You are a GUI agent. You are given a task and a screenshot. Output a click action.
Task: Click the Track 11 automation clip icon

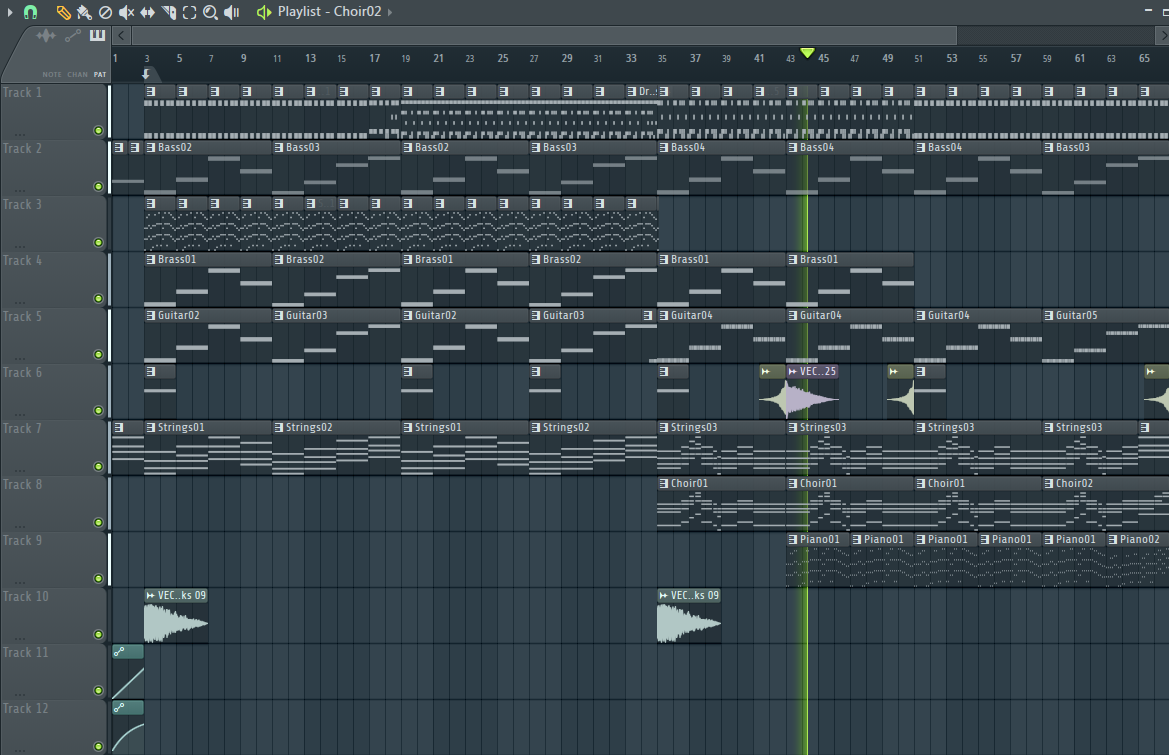(119, 652)
